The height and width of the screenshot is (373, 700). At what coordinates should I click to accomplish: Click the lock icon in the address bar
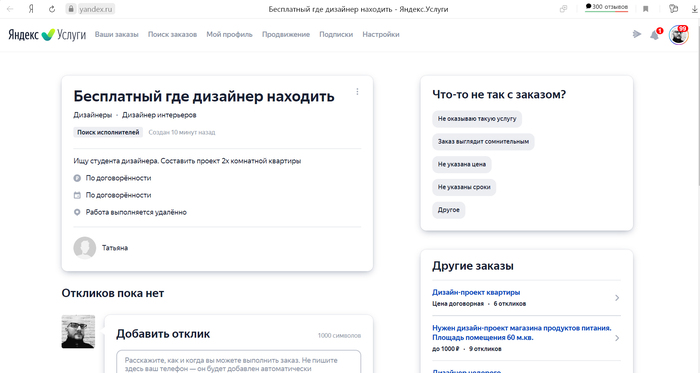point(71,9)
